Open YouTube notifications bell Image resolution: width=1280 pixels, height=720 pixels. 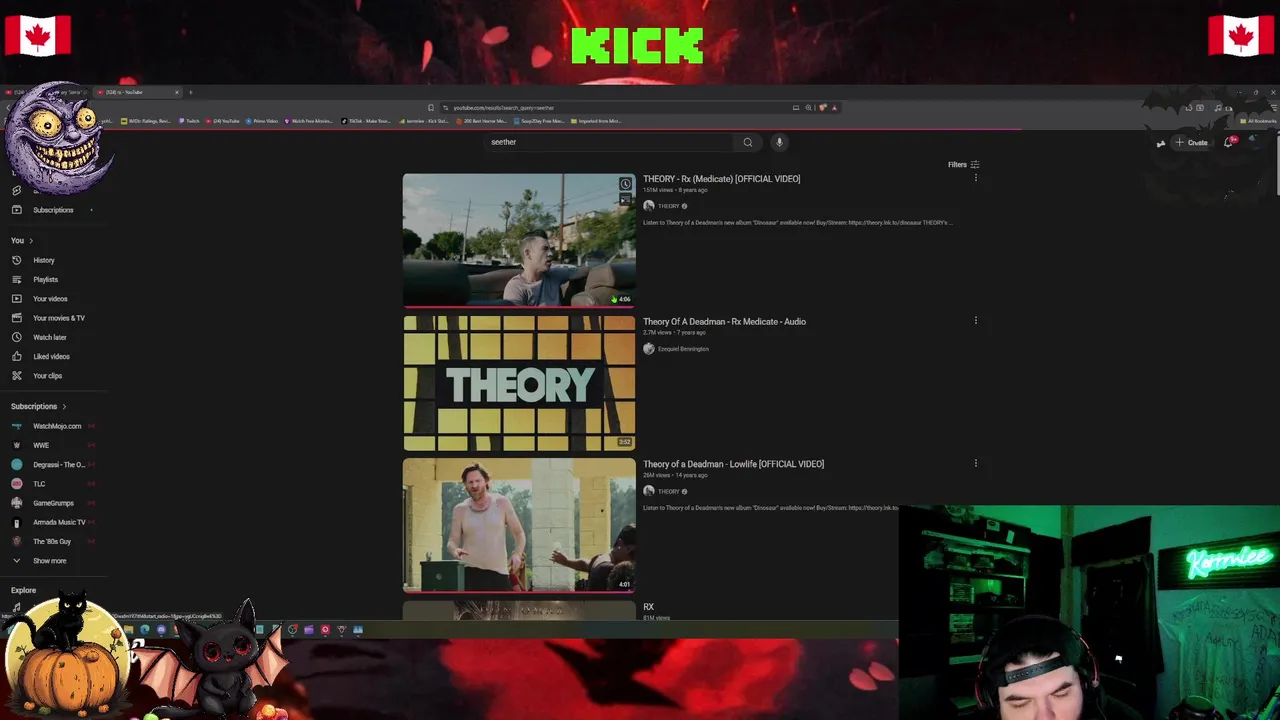[x=1229, y=142]
